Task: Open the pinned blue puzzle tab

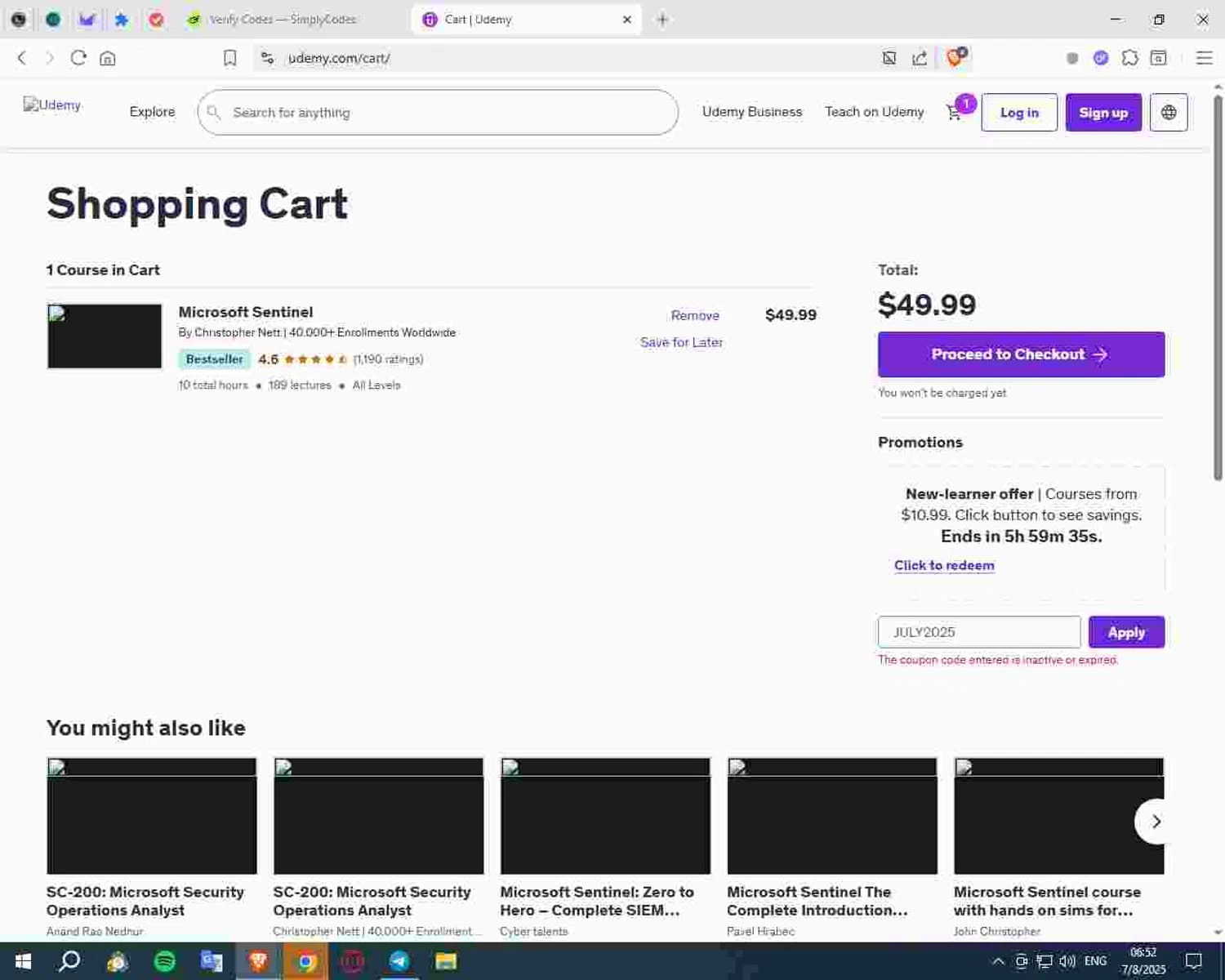Action: (x=122, y=20)
